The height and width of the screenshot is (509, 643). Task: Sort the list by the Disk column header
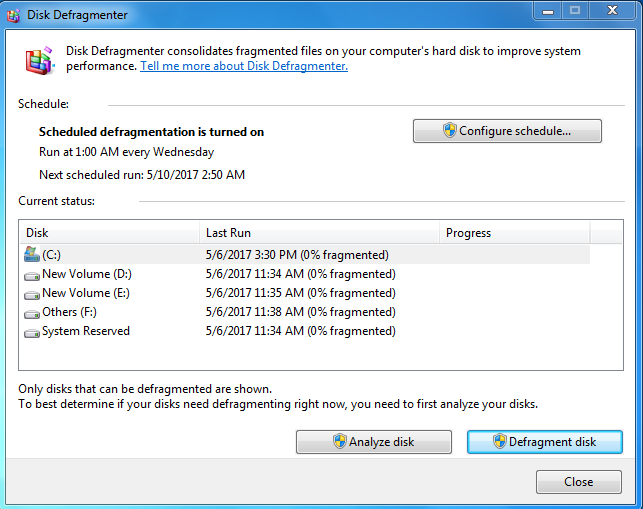point(109,233)
